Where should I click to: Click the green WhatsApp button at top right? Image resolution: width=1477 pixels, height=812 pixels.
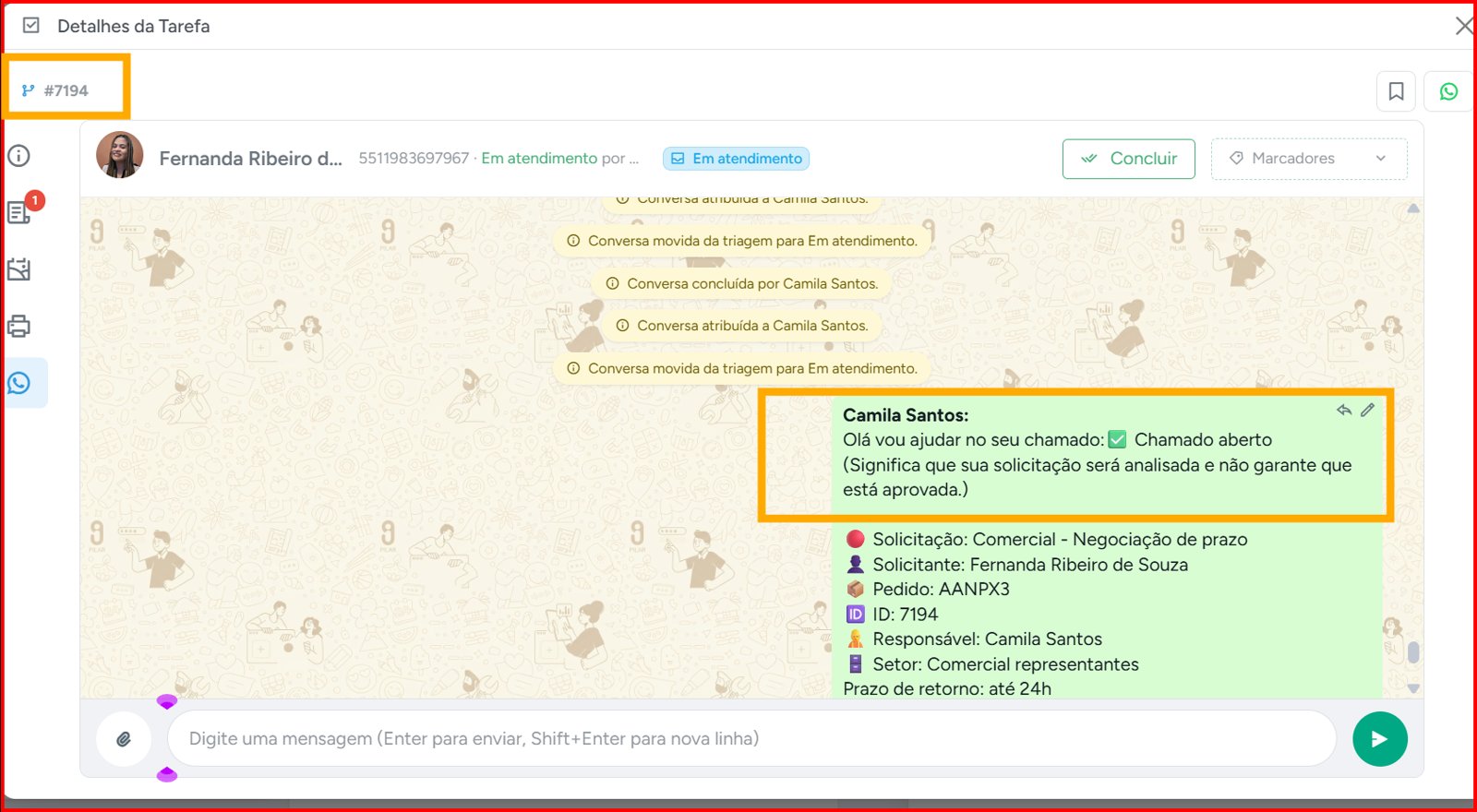pos(1448,91)
